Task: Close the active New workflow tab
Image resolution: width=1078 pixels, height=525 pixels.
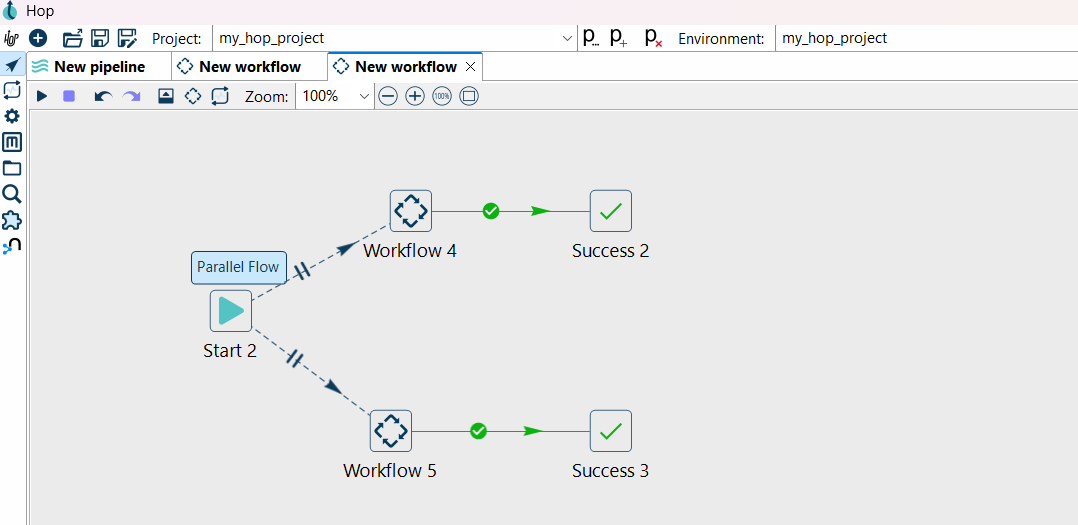Action: 471,67
